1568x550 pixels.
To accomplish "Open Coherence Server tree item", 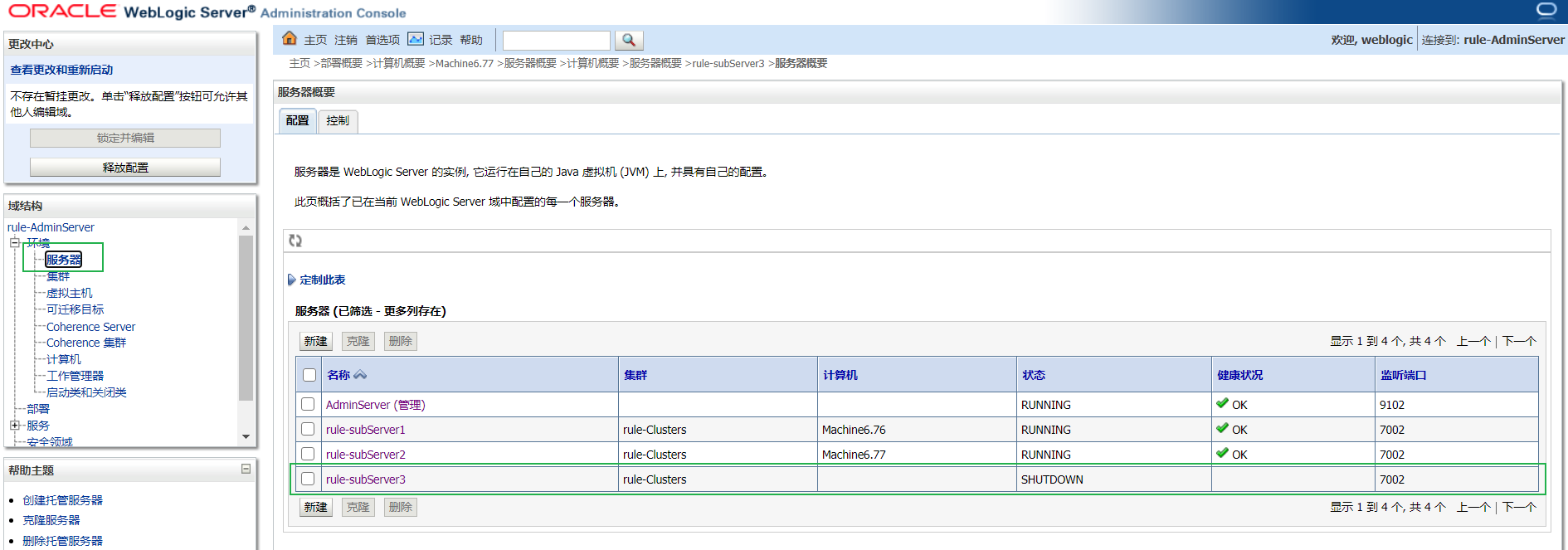I will pos(90,327).
